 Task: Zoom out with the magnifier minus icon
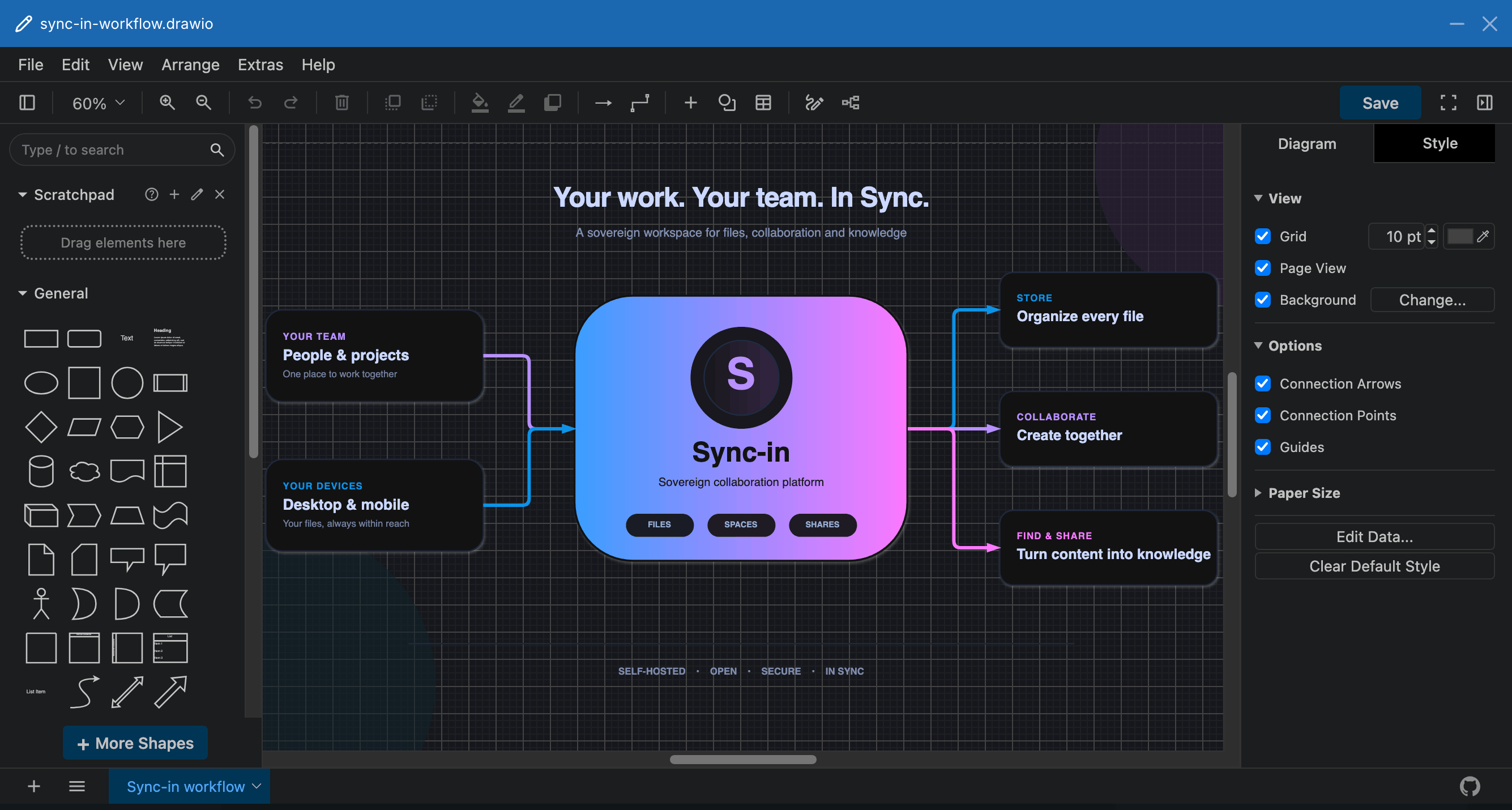(204, 103)
